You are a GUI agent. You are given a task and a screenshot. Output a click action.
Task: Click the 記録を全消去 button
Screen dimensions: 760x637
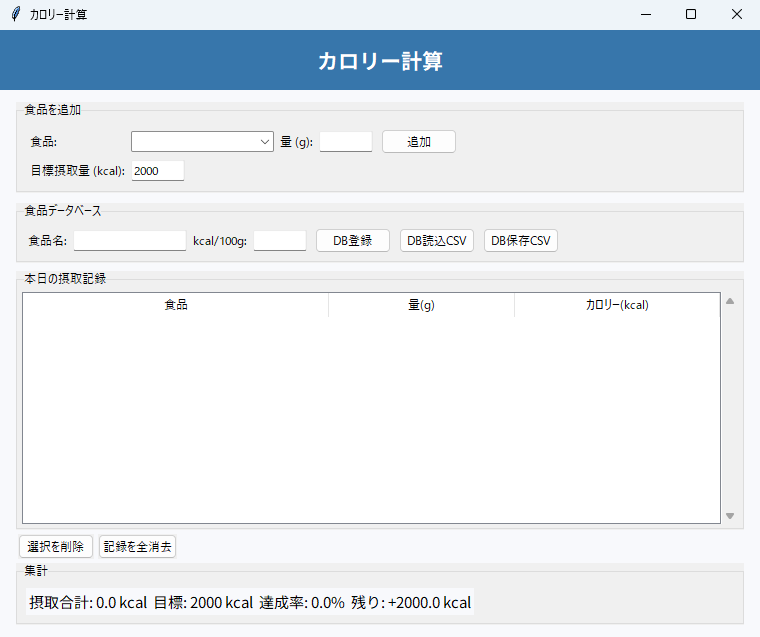[x=137, y=547]
